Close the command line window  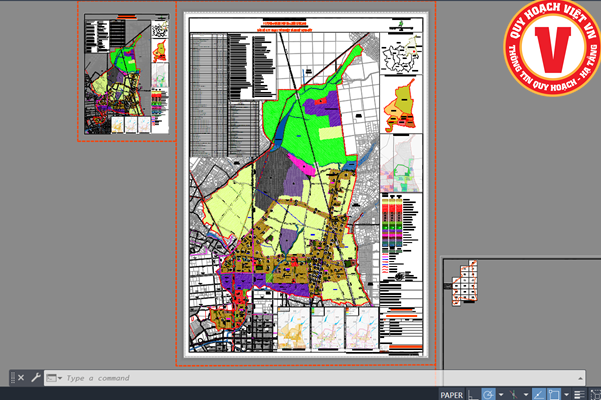coord(21,378)
